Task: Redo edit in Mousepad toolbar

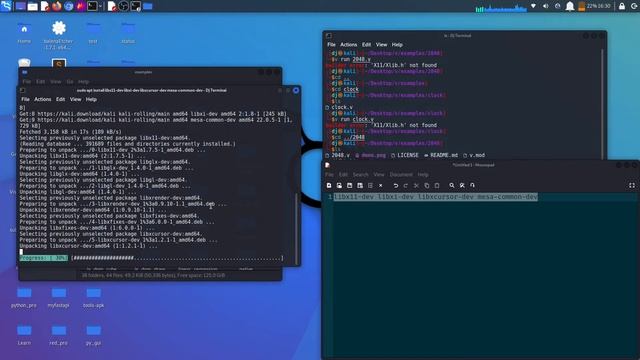Action: [x=406, y=185]
